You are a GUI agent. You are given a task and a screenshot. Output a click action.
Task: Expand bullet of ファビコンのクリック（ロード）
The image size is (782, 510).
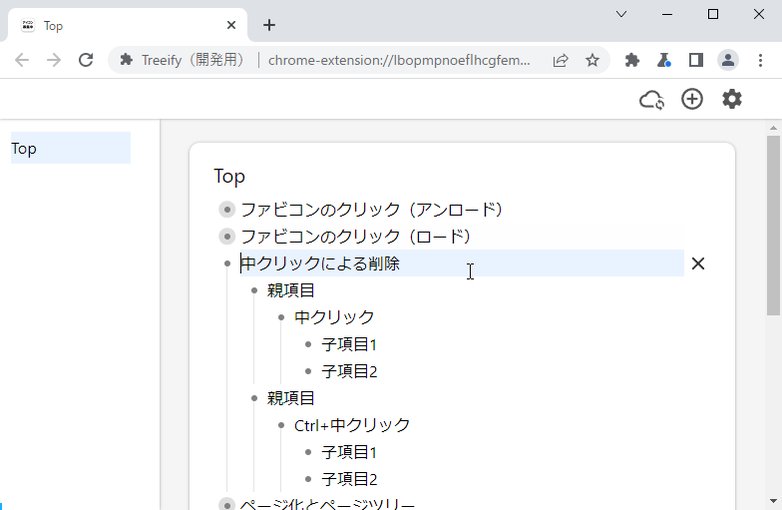point(227,236)
